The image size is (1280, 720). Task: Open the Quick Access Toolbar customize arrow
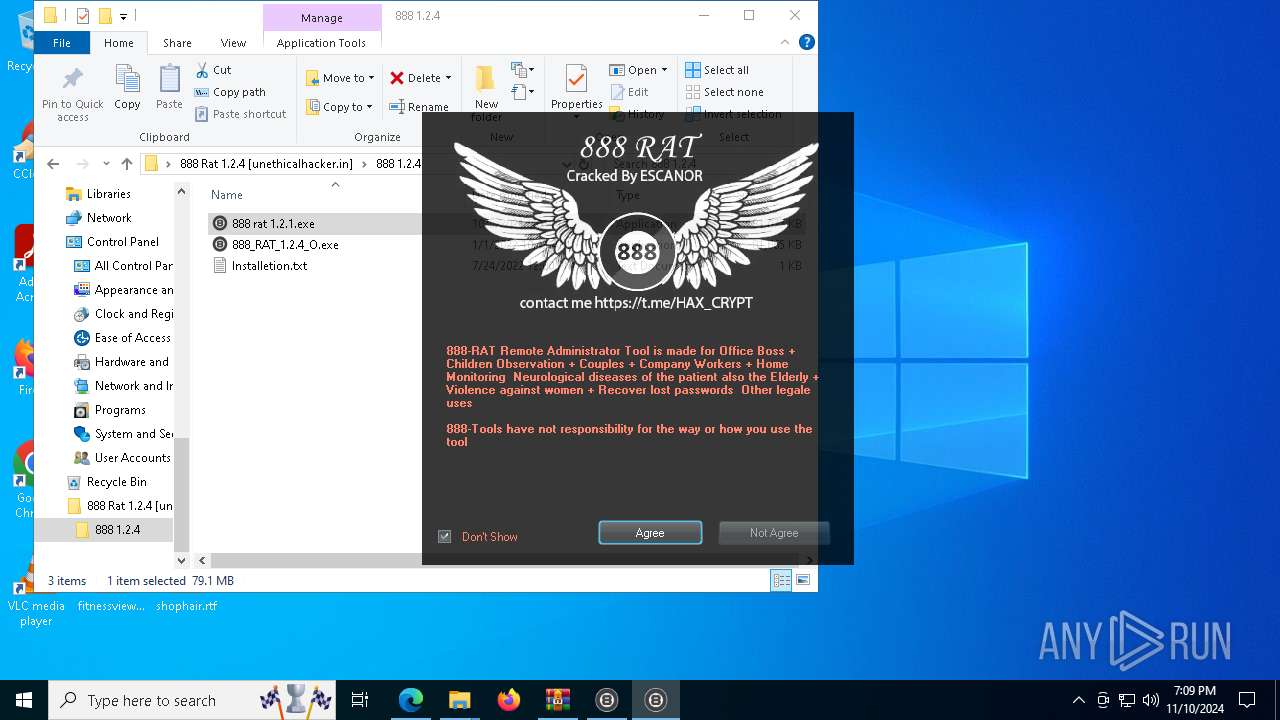pyautogui.click(x=124, y=16)
